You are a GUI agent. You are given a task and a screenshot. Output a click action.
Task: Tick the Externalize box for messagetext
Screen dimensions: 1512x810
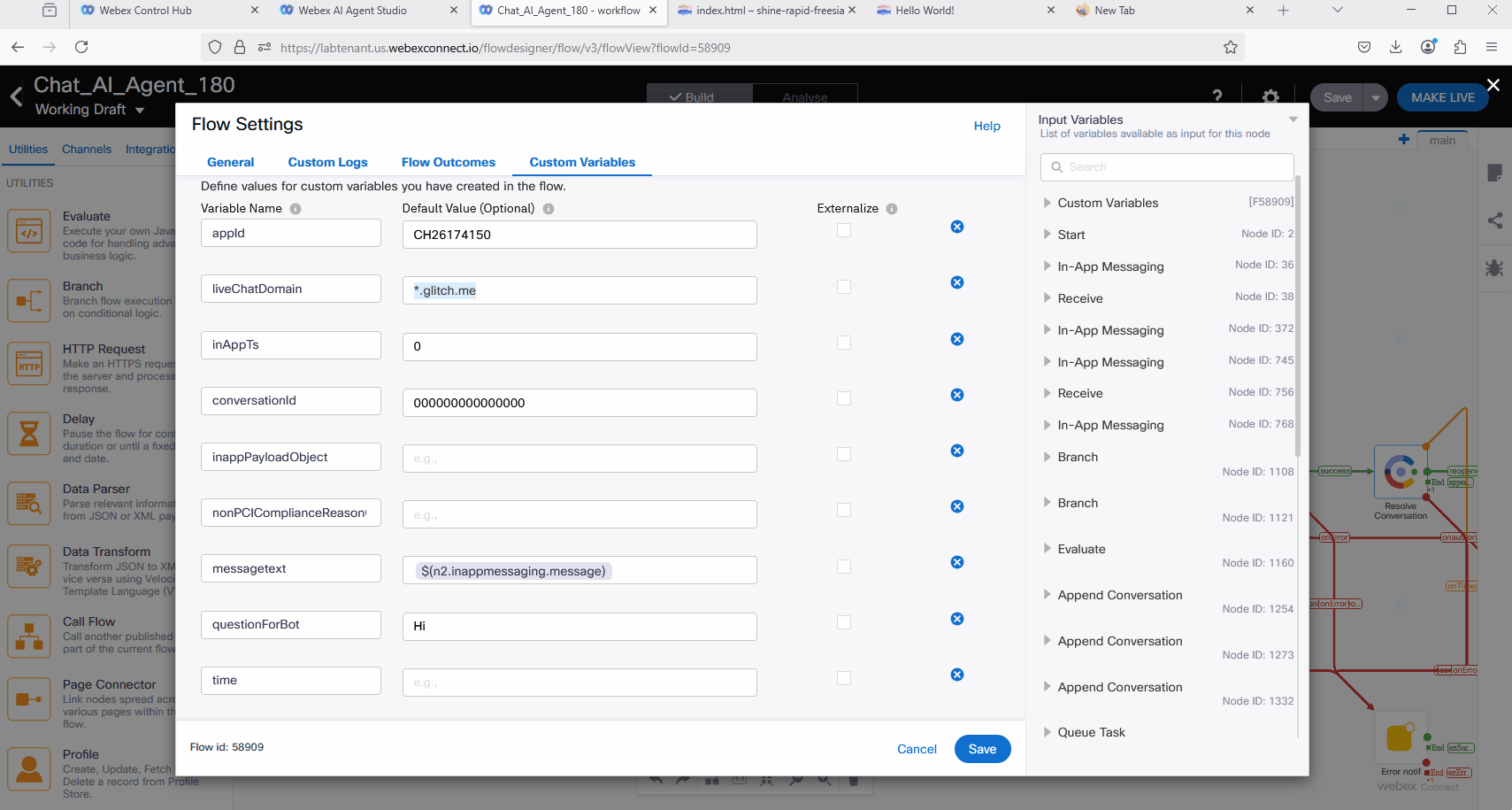click(844, 567)
